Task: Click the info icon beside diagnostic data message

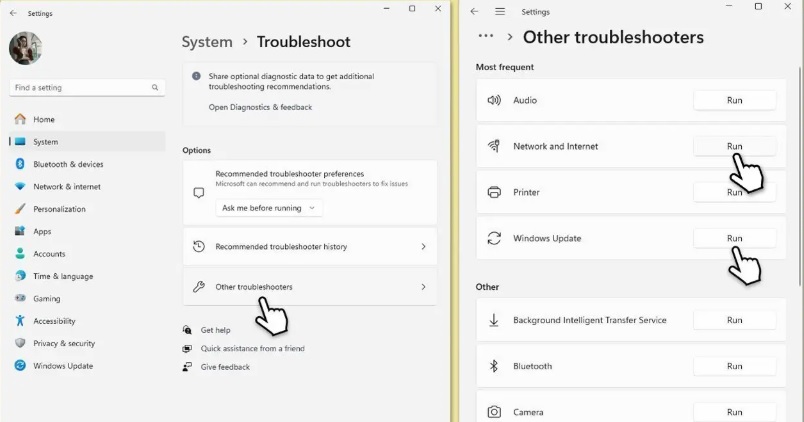Action: [196, 76]
